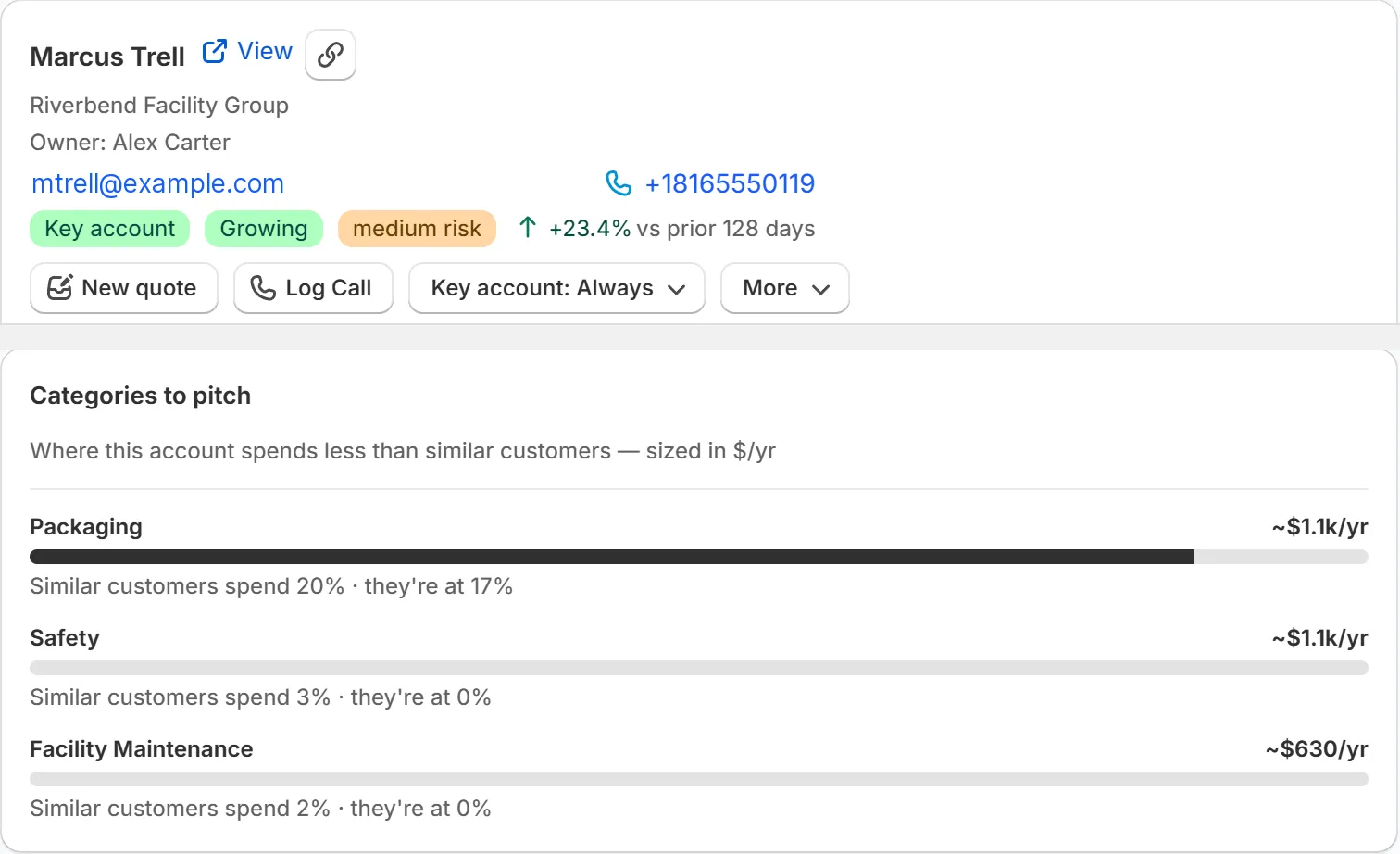Open the Key account: Always dropdown
Viewport: 1400px width, 854px height.
tap(556, 288)
